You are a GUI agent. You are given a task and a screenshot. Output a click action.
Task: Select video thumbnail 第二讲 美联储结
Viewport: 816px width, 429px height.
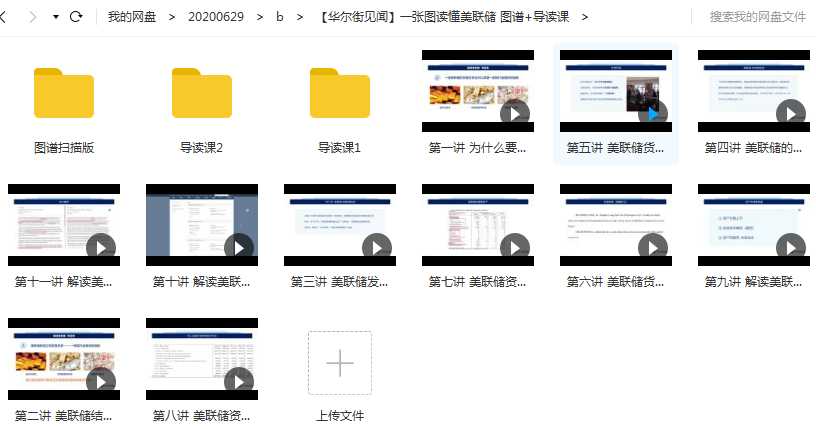64,359
